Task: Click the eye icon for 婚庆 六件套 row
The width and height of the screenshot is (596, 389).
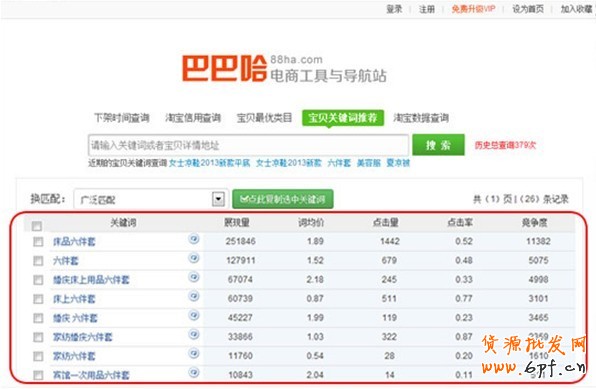Action: (x=194, y=315)
